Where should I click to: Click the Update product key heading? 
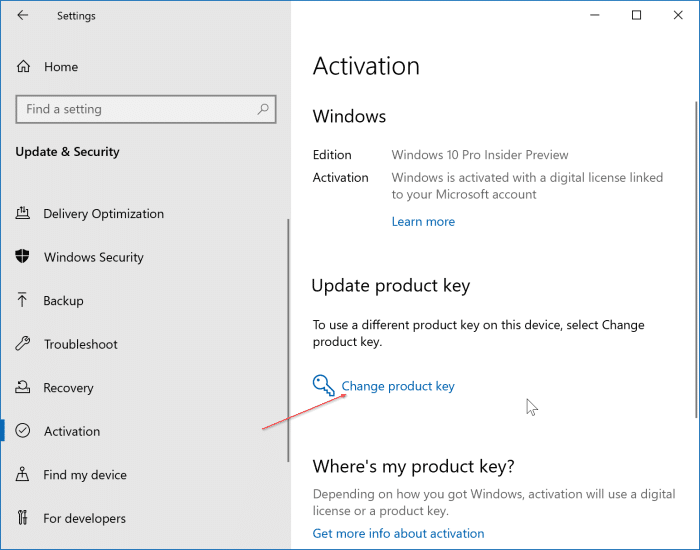point(391,286)
